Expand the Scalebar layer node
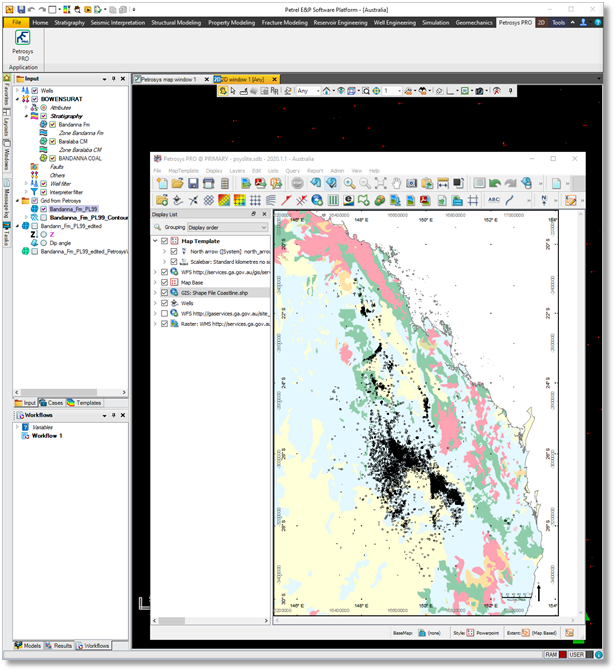This screenshot has width=616, height=672. 164,262
